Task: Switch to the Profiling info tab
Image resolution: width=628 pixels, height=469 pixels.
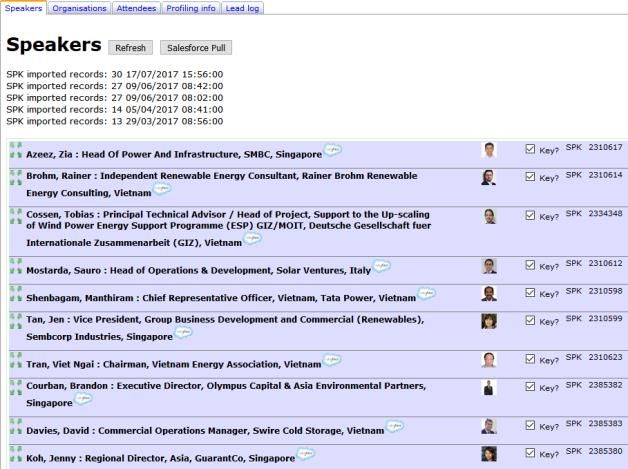Action: pyautogui.click(x=191, y=8)
